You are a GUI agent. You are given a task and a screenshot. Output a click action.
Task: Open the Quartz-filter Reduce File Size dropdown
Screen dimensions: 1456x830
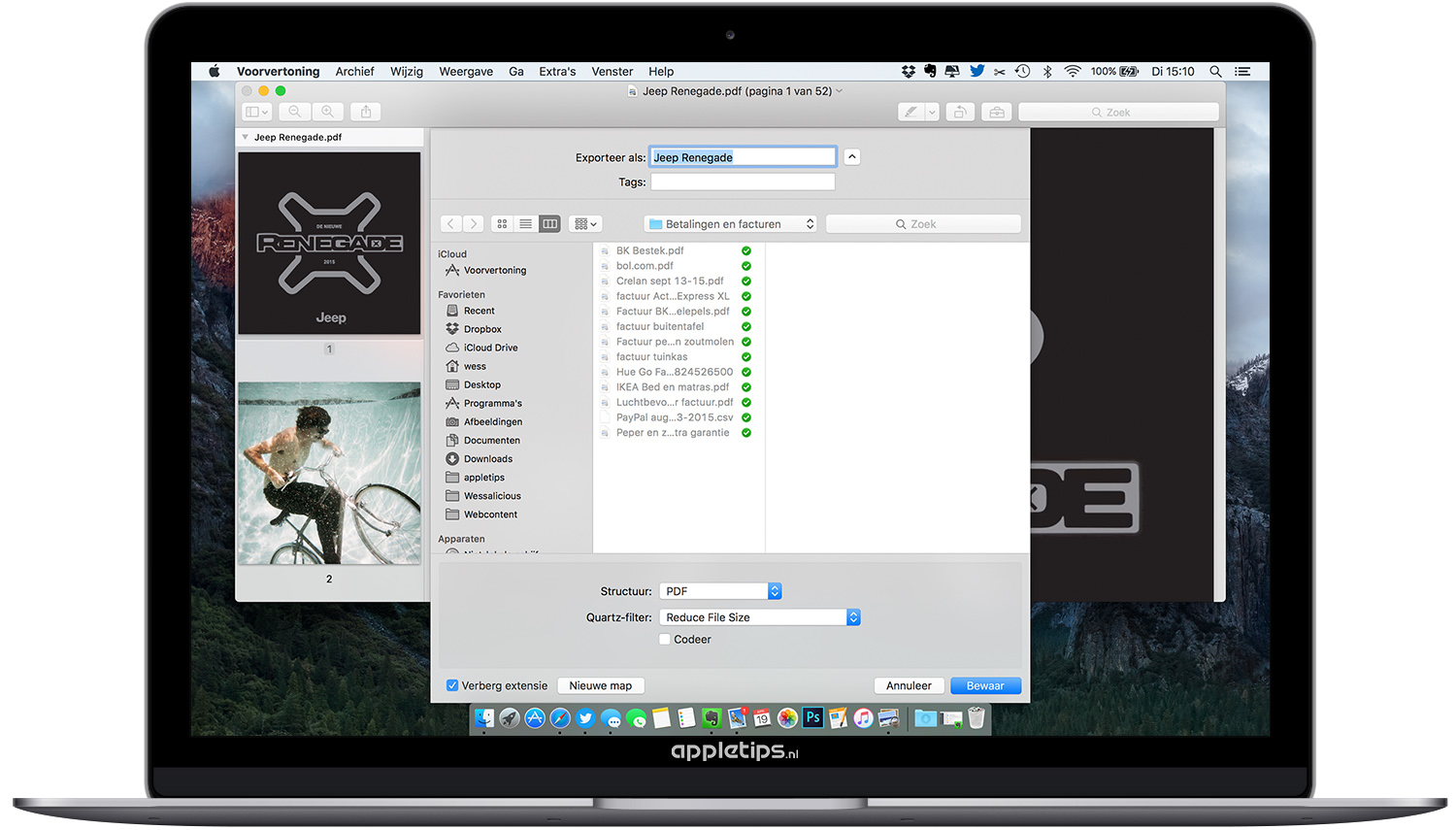pyautogui.click(x=759, y=617)
